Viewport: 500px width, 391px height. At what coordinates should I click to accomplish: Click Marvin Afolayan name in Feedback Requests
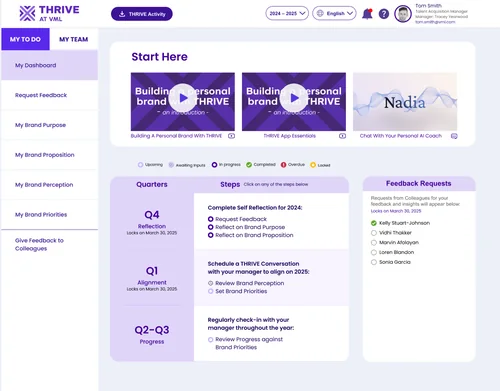pos(399,242)
